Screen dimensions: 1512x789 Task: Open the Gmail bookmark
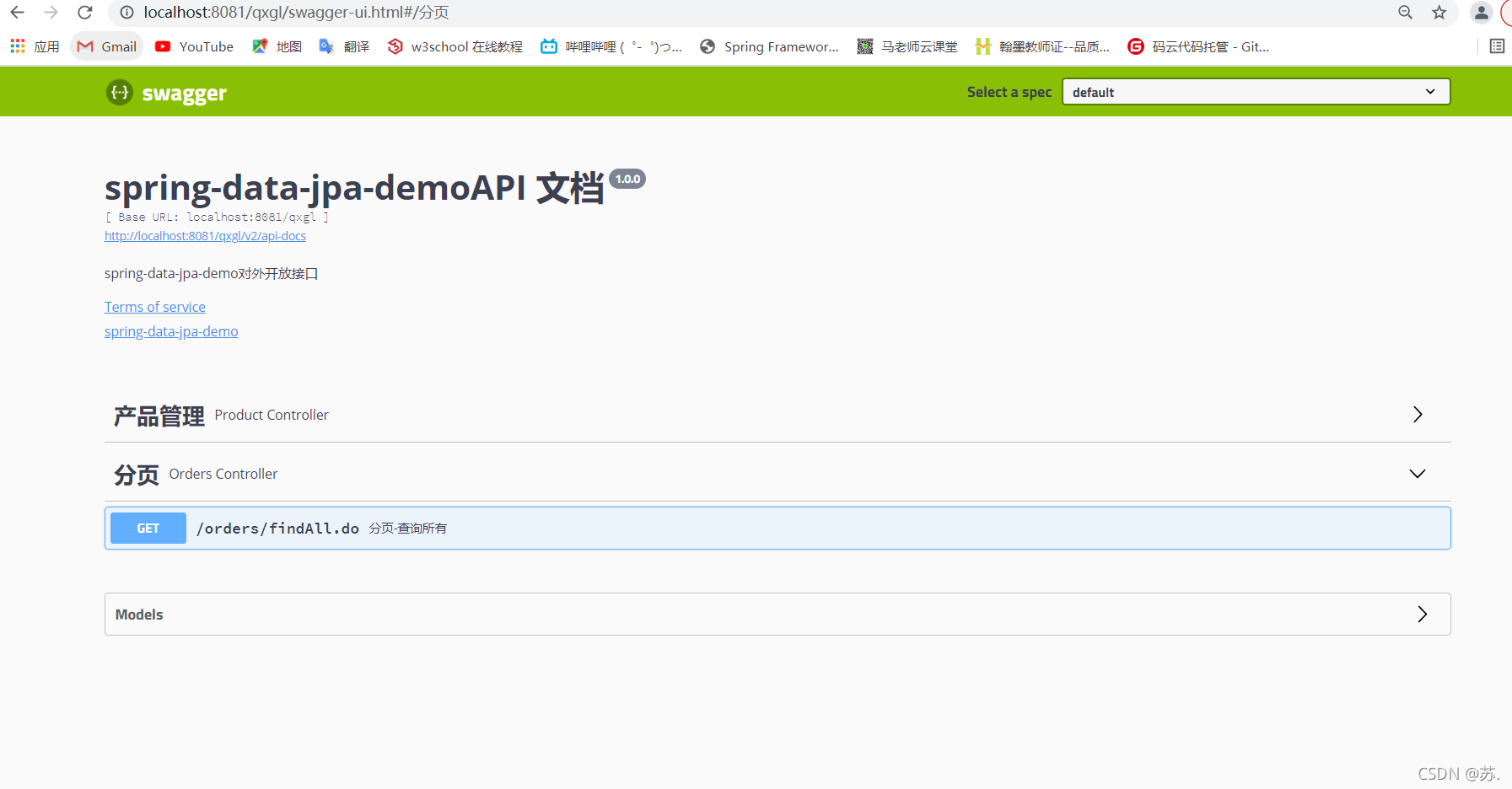point(107,46)
